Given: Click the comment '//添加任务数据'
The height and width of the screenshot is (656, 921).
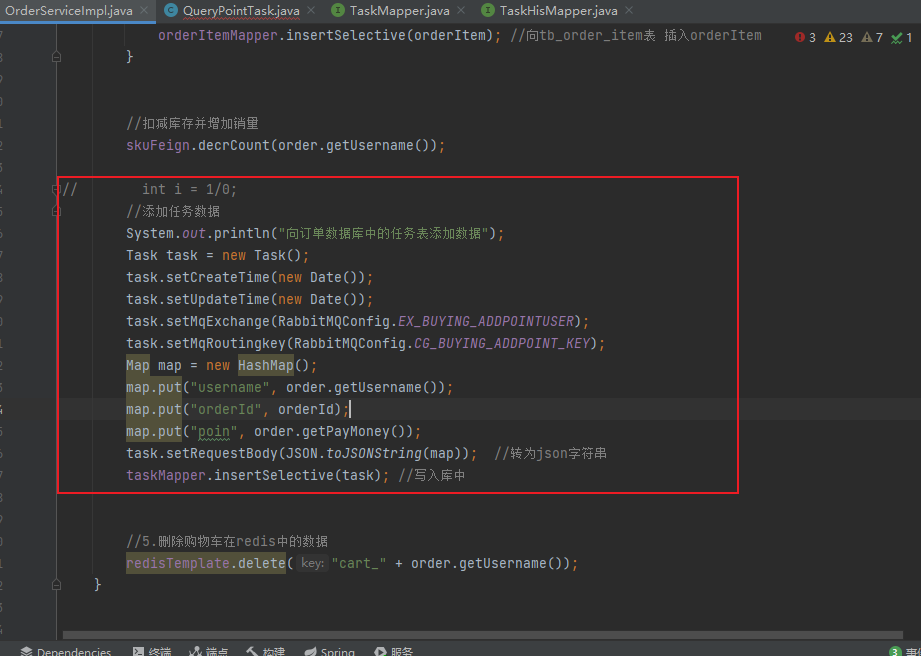Looking at the screenshot, I should pyautogui.click(x=173, y=211).
